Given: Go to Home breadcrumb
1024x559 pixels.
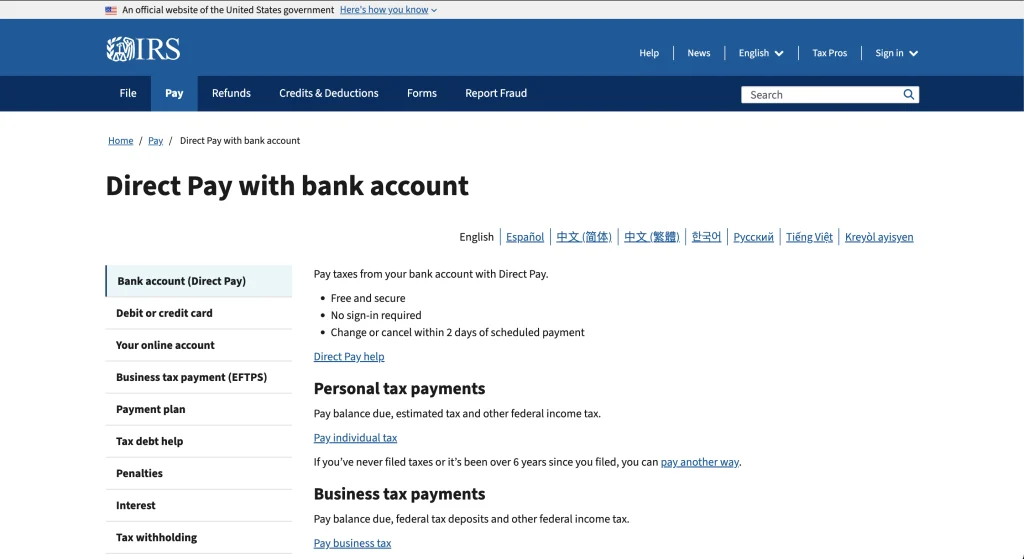Looking at the screenshot, I should tap(121, 140).
